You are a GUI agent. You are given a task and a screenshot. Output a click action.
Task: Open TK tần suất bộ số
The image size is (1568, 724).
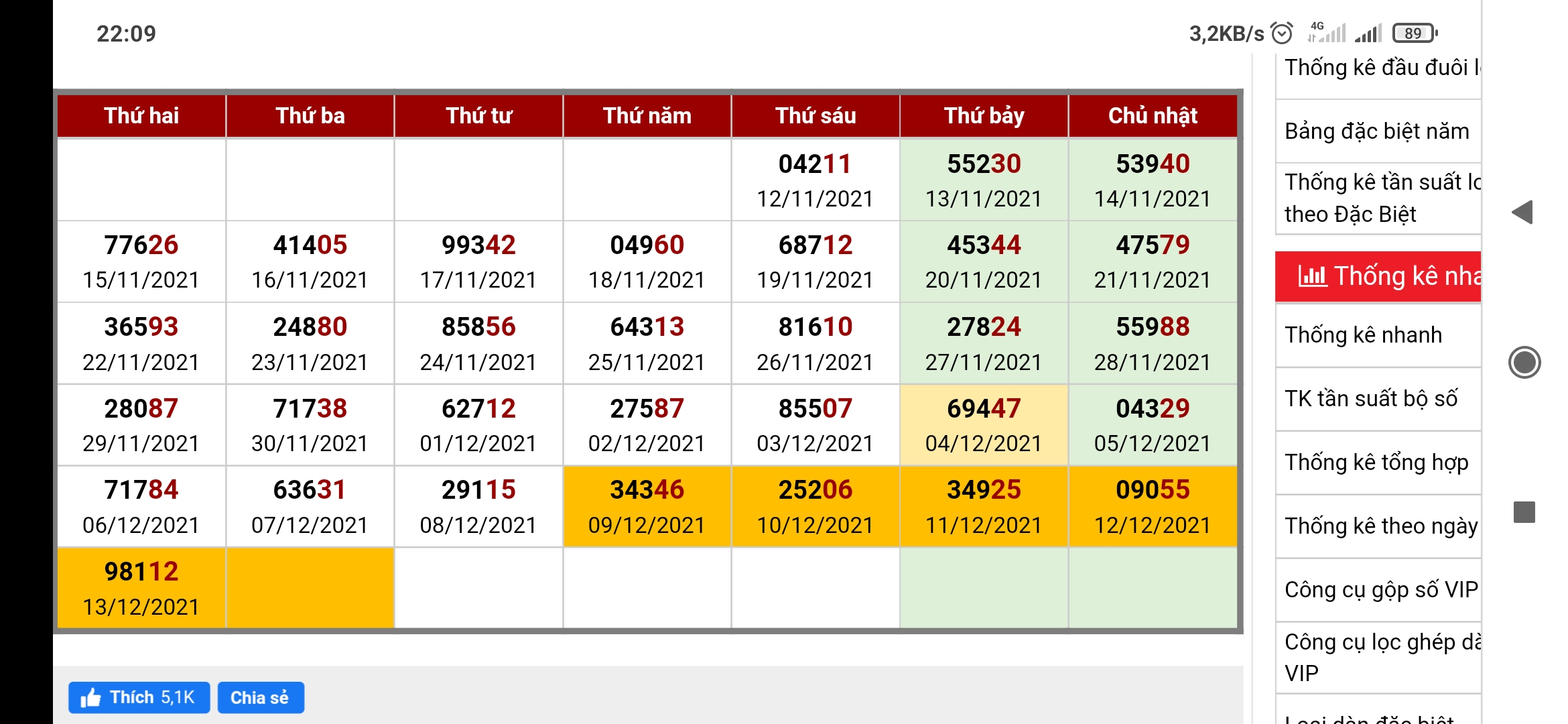[x=1378, y=398]
